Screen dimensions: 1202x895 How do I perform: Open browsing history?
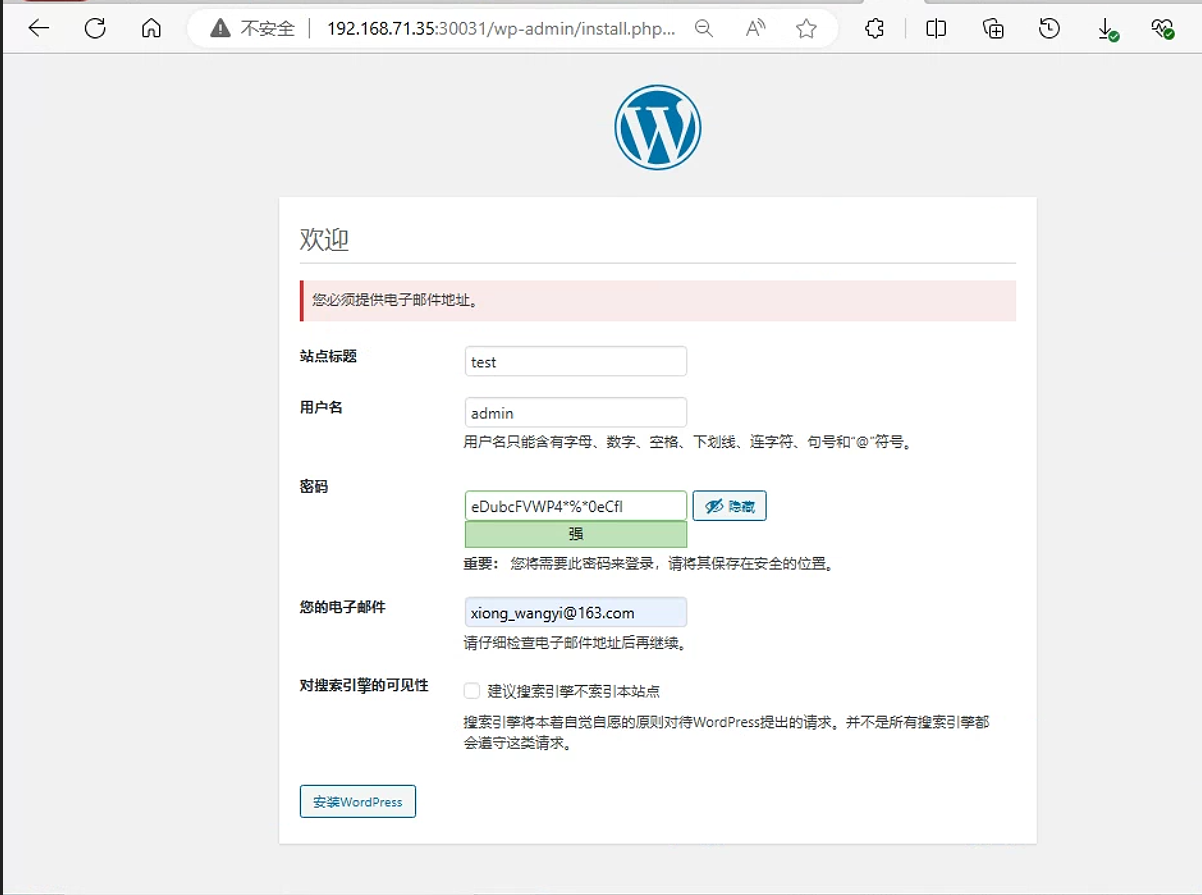[1049, 29]
